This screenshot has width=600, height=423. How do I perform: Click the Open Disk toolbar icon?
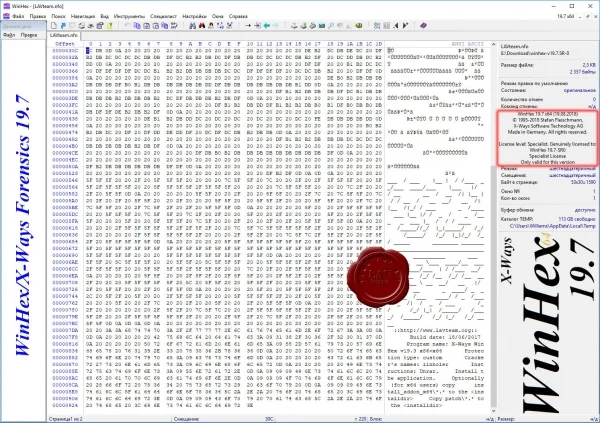pyautogui.click(x=294, y=26)
